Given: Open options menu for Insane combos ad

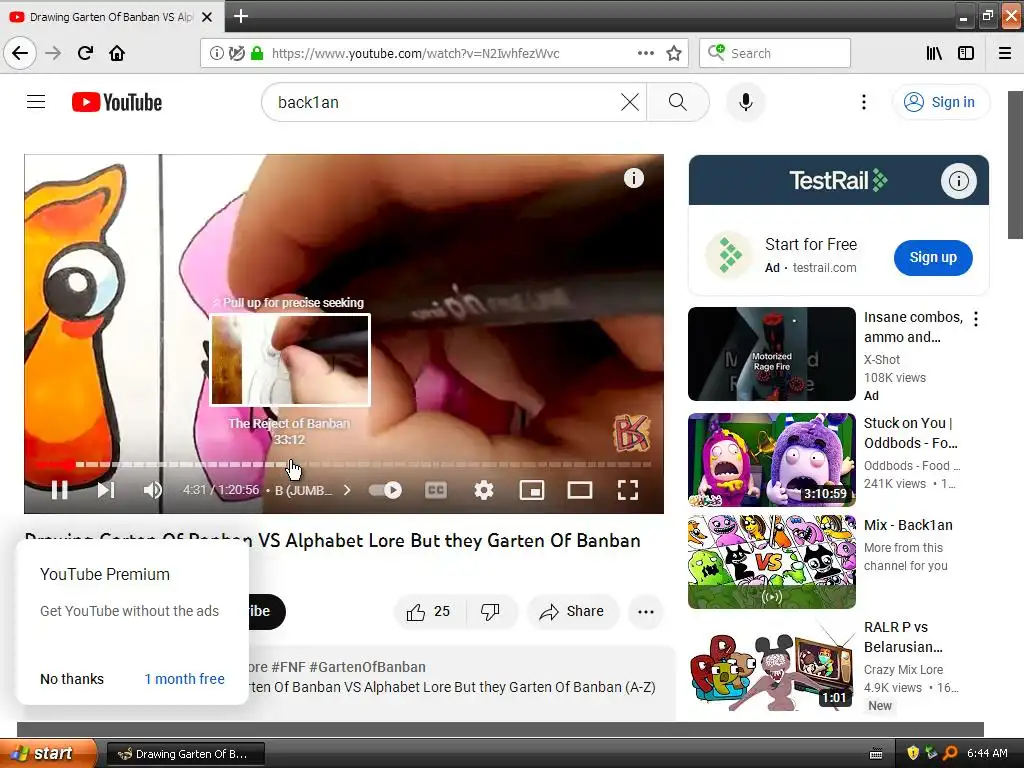Looking at the screenshot, I should [x=976, y=319].
